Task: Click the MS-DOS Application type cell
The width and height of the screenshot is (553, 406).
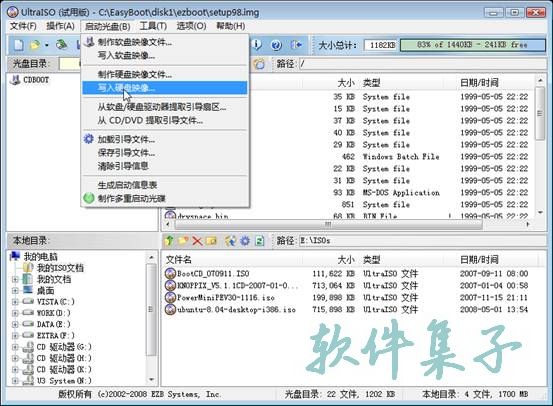Action: [401, 193]
